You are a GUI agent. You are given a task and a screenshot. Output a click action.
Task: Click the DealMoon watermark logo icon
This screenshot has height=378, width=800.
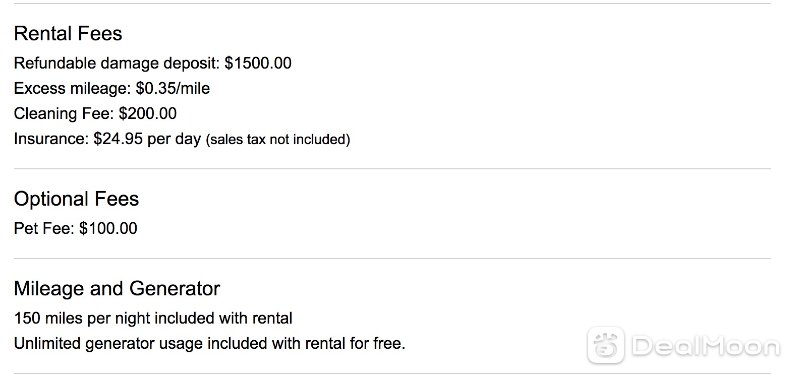point(606,345)
